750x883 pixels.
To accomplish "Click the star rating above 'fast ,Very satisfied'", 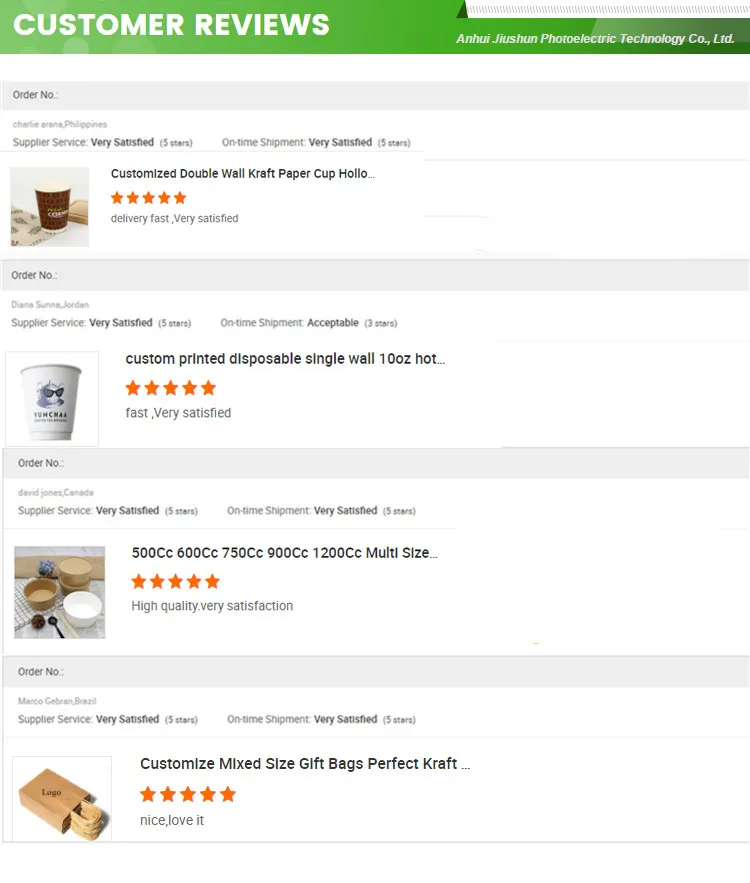I will click(x=170, y=388).
